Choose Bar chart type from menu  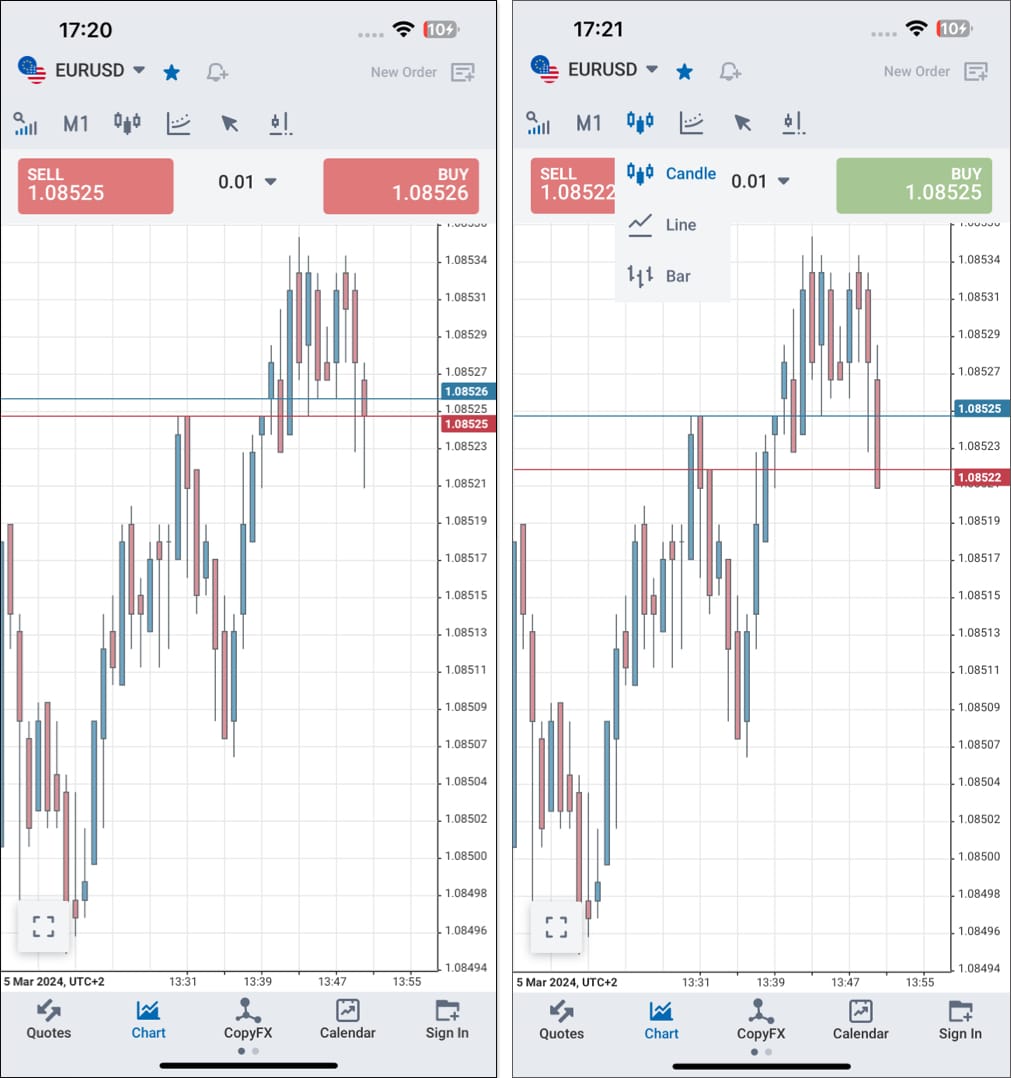point(672,276)
